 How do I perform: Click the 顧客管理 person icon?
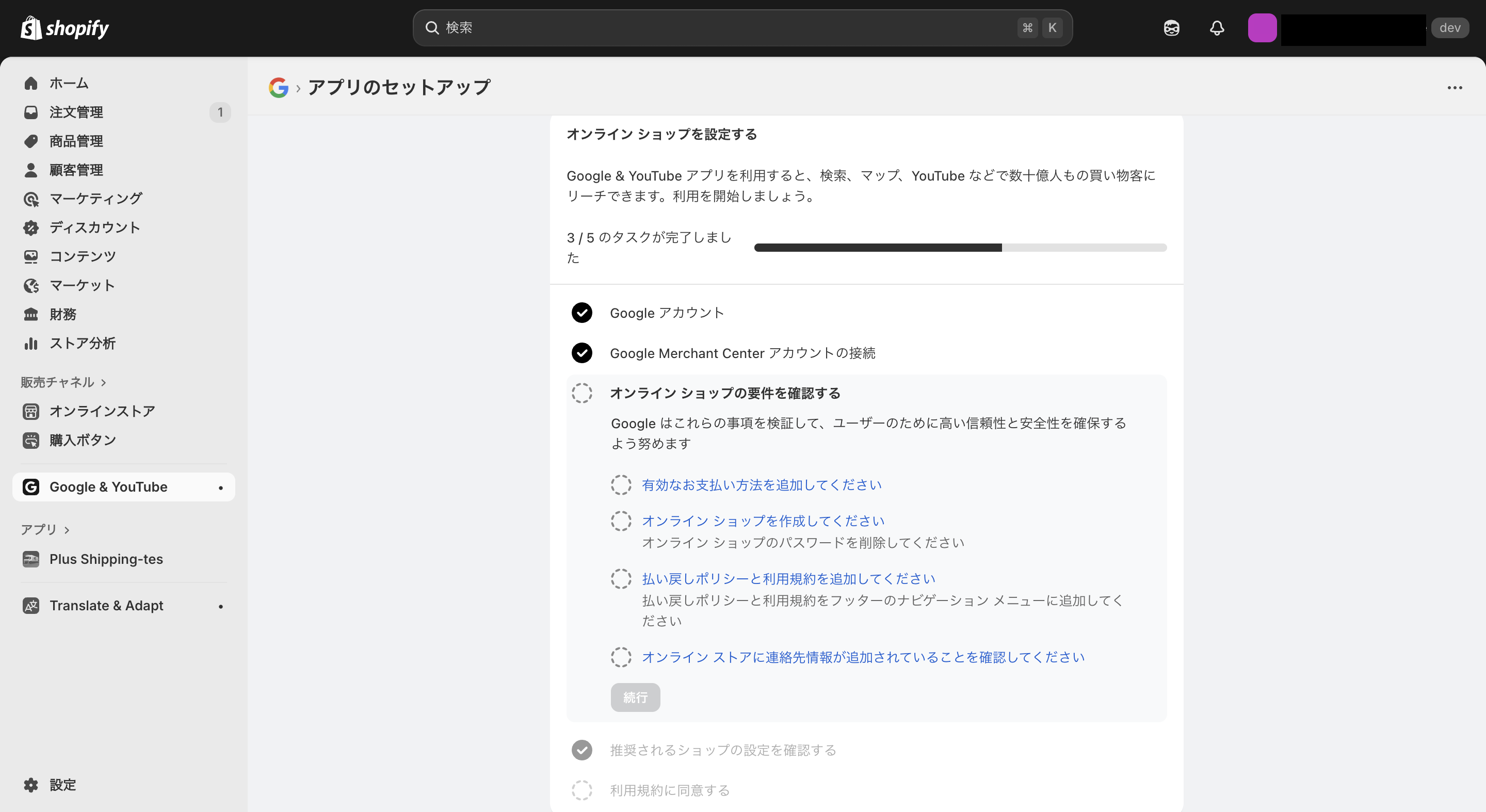[31, 170]
